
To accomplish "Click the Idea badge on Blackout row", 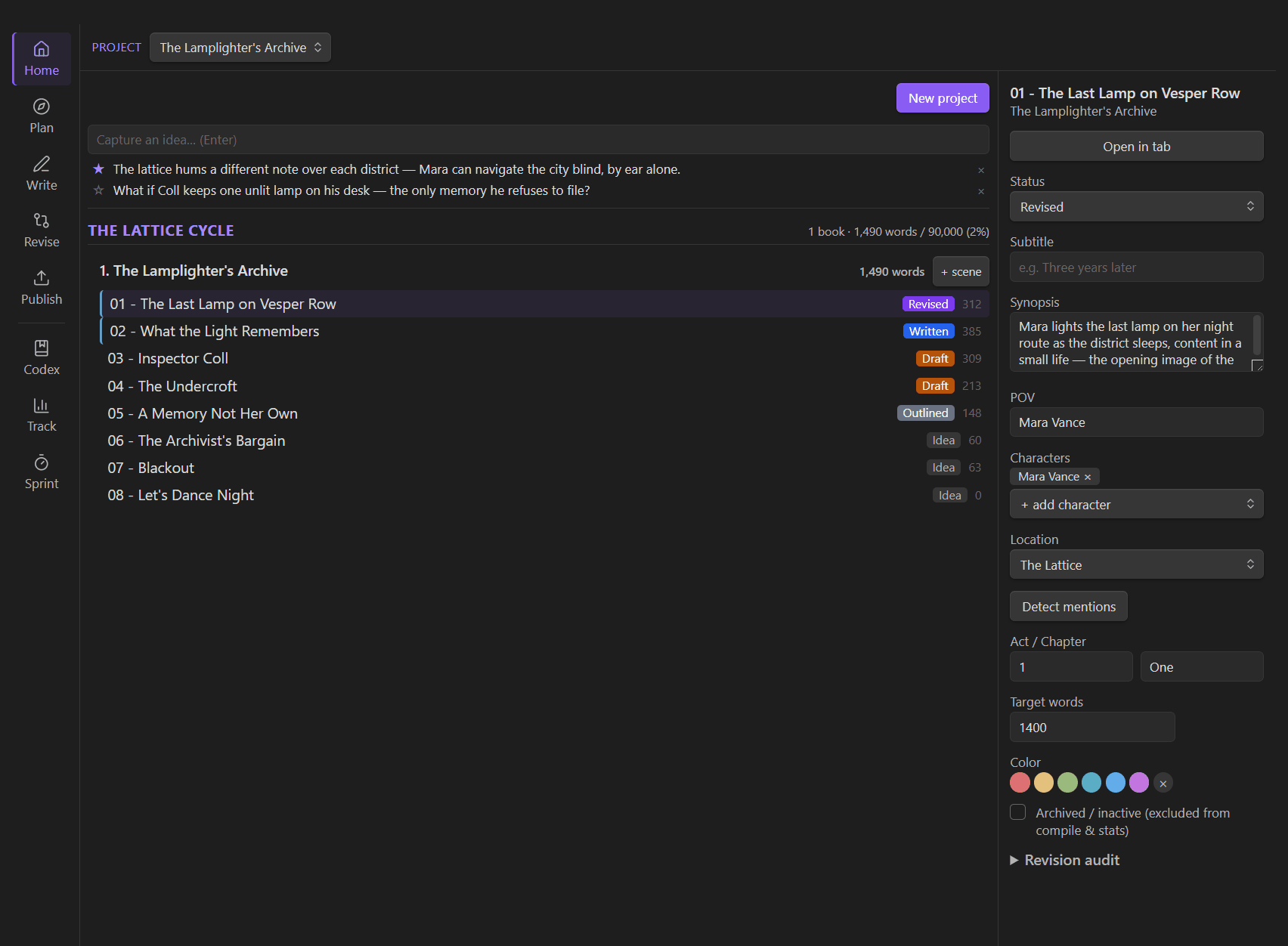I will click(943, 468).
